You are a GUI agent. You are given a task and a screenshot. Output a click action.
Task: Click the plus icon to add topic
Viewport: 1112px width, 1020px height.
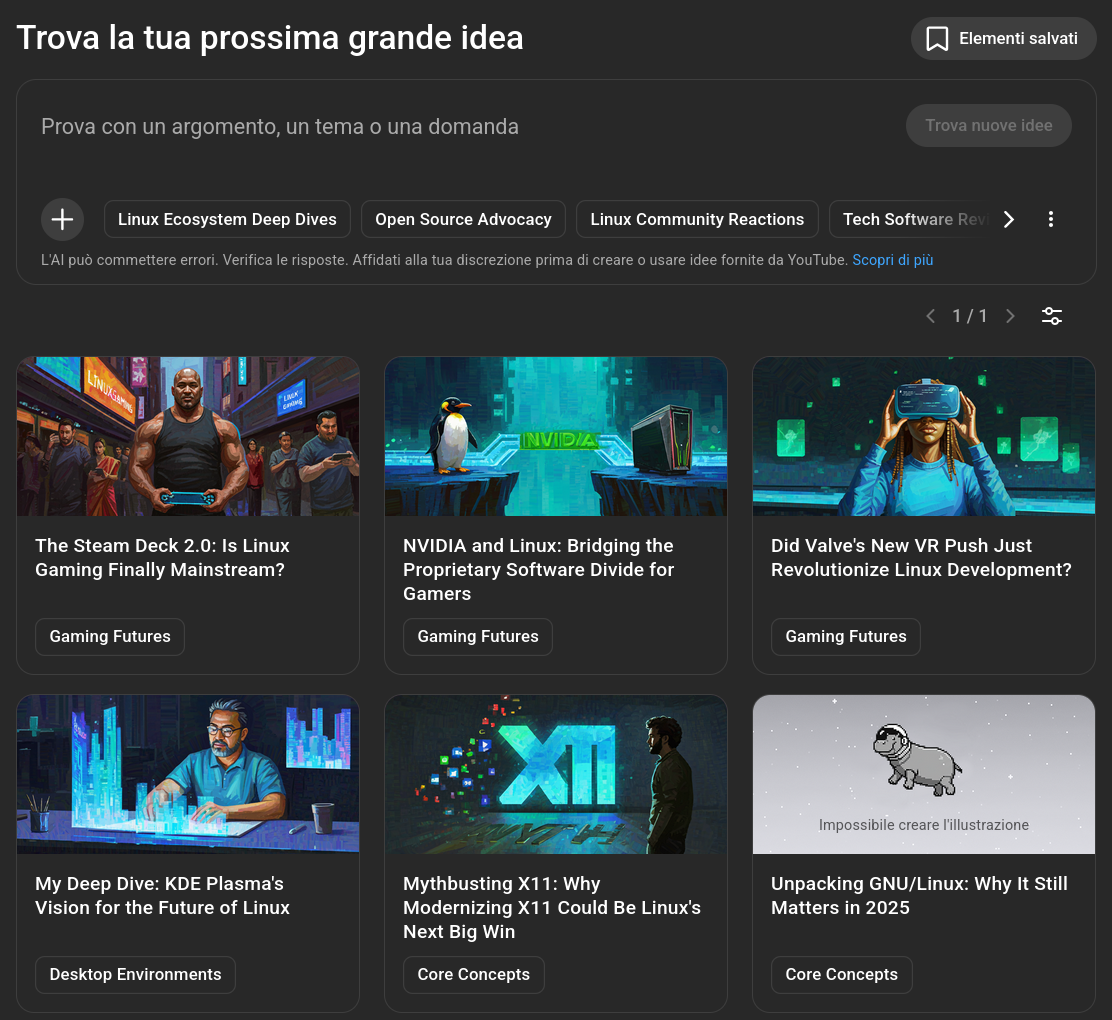[x=62, y=219]
